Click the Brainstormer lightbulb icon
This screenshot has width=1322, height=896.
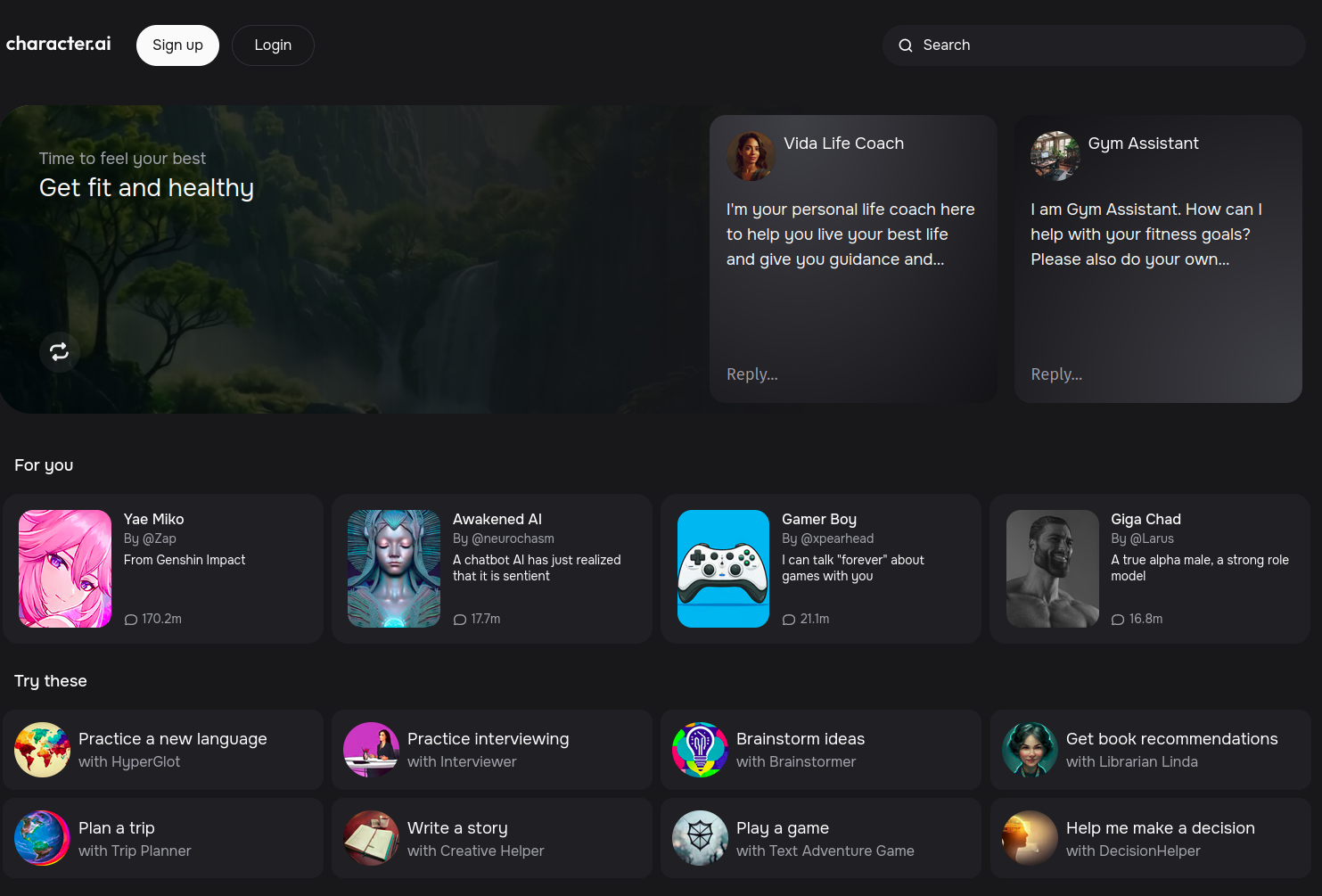click(x=700, y=750)
